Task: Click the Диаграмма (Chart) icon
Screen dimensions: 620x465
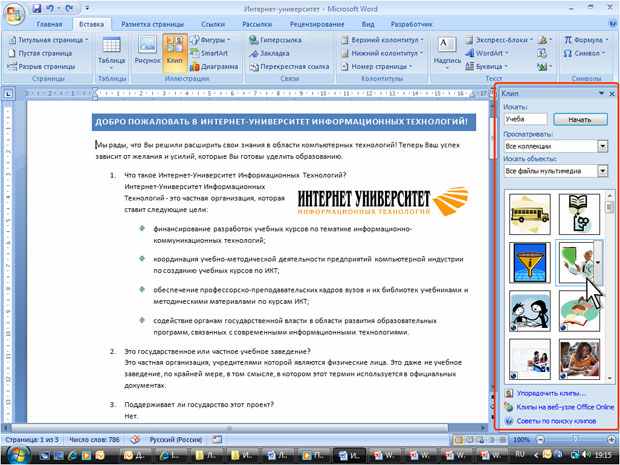Action: tap(214, 66)
